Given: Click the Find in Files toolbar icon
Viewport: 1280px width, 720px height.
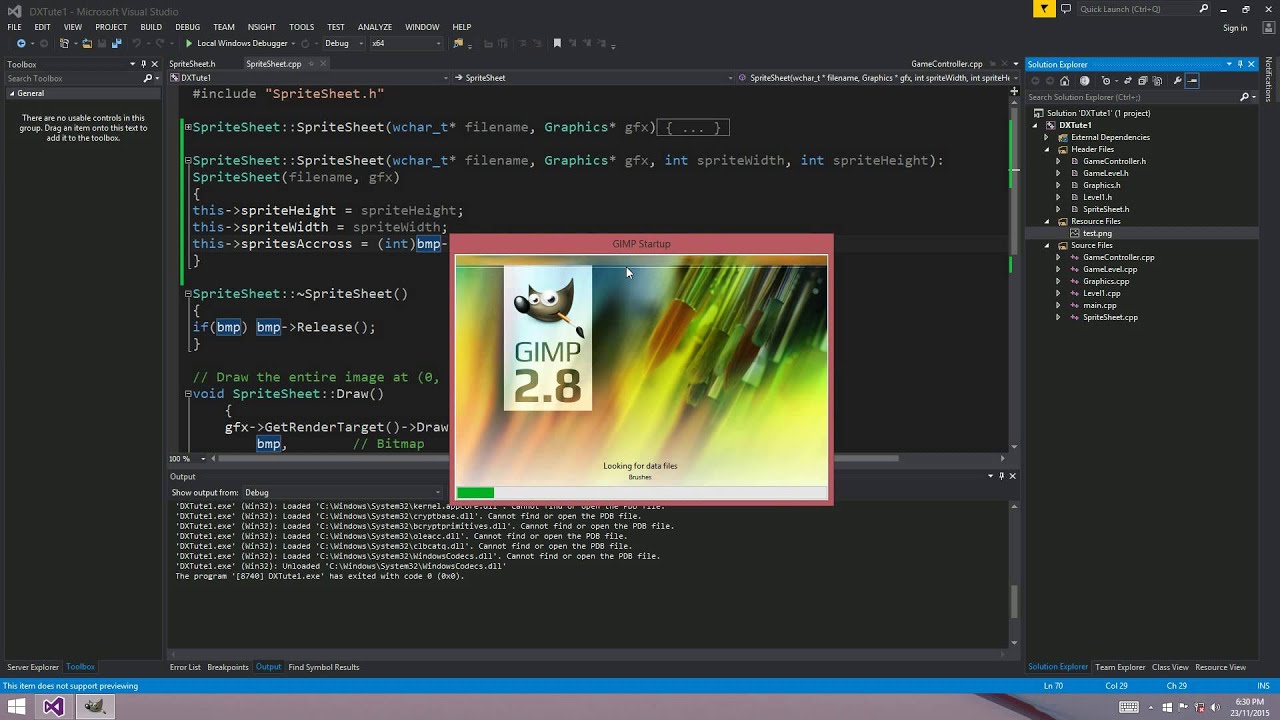Looking at the screenshot, I should [x=459, y=43].
